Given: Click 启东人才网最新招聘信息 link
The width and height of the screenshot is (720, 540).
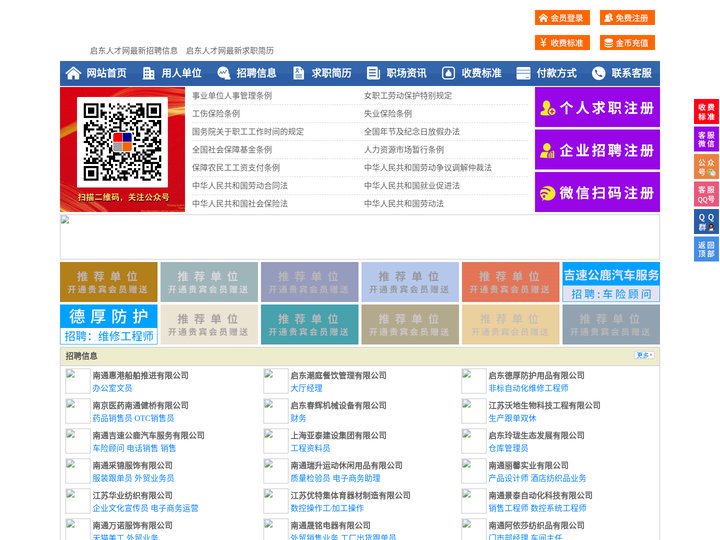Looking at the screenshot, I should coord(134,51).
